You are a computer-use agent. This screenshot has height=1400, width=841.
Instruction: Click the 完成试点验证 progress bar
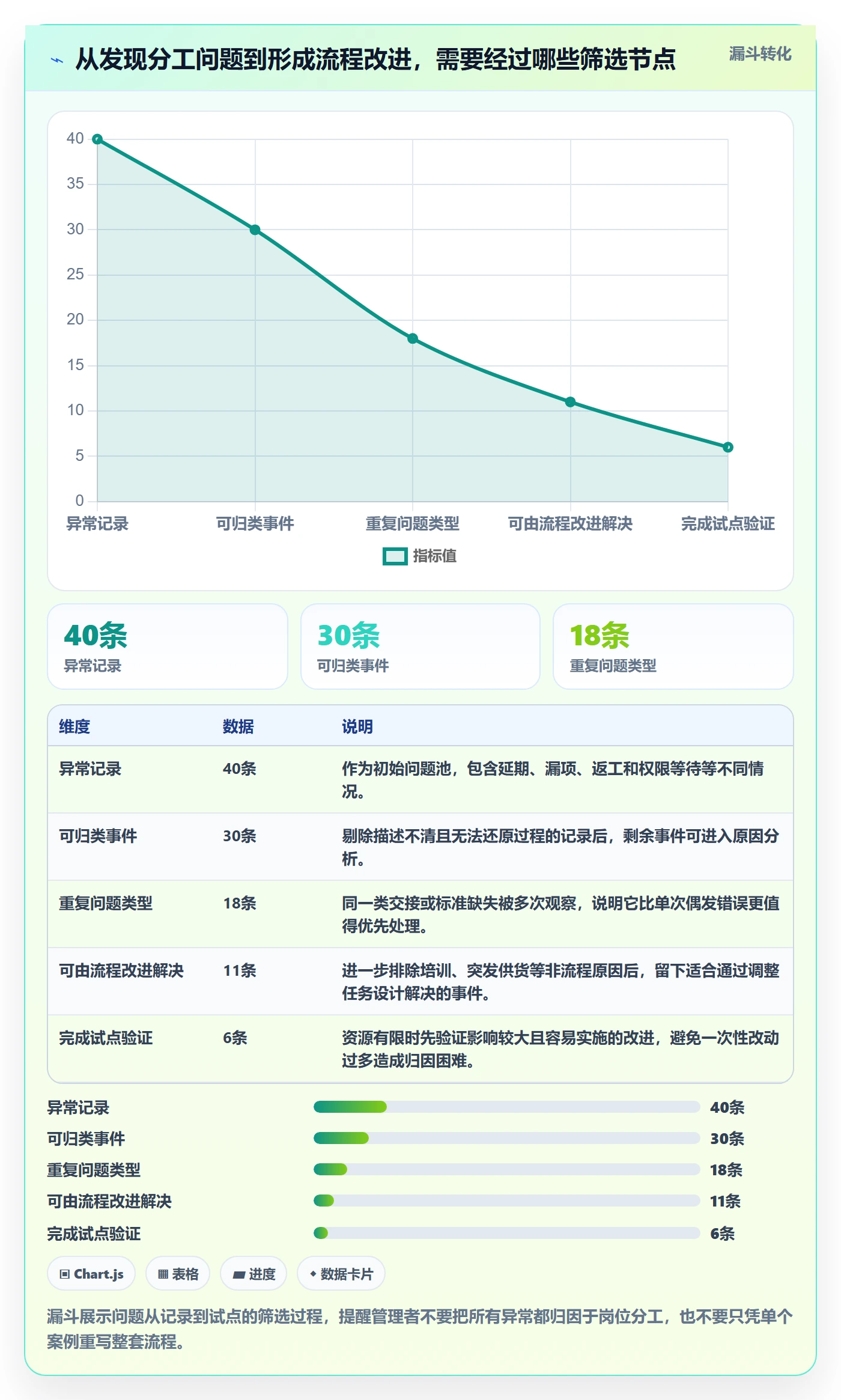(507, 1233)
